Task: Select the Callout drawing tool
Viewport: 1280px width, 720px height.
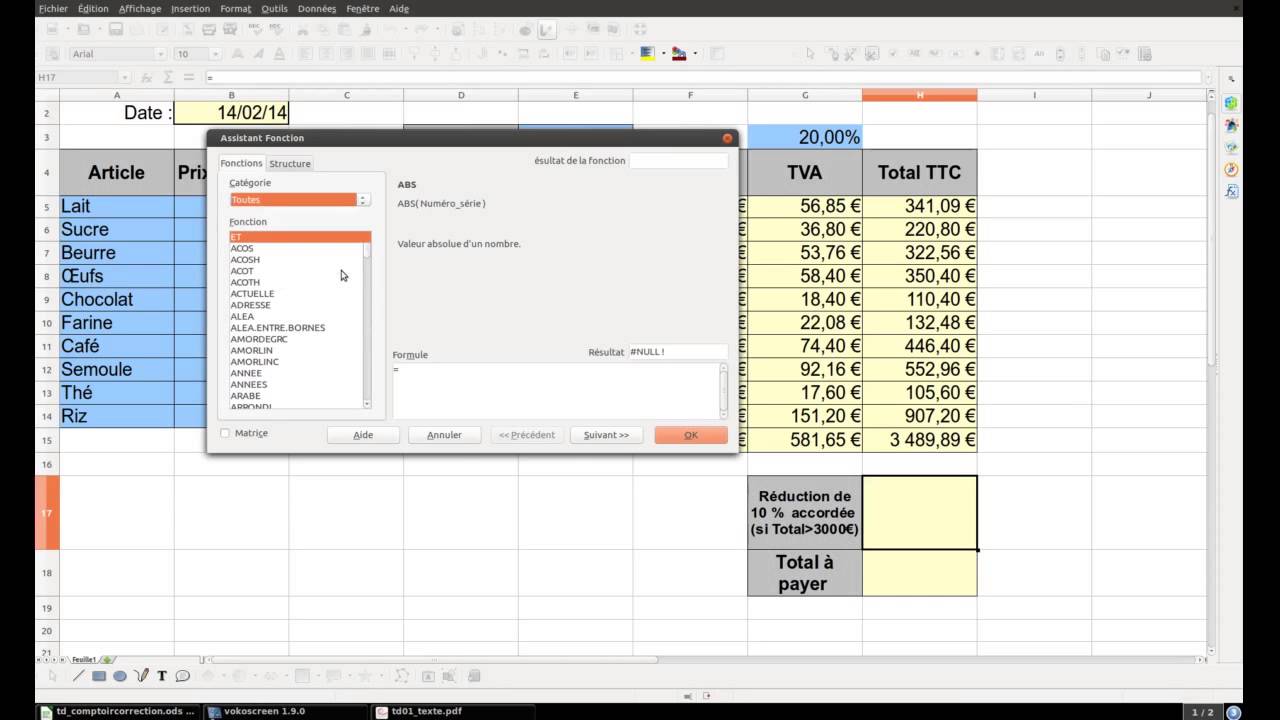Action: [182, 676]
